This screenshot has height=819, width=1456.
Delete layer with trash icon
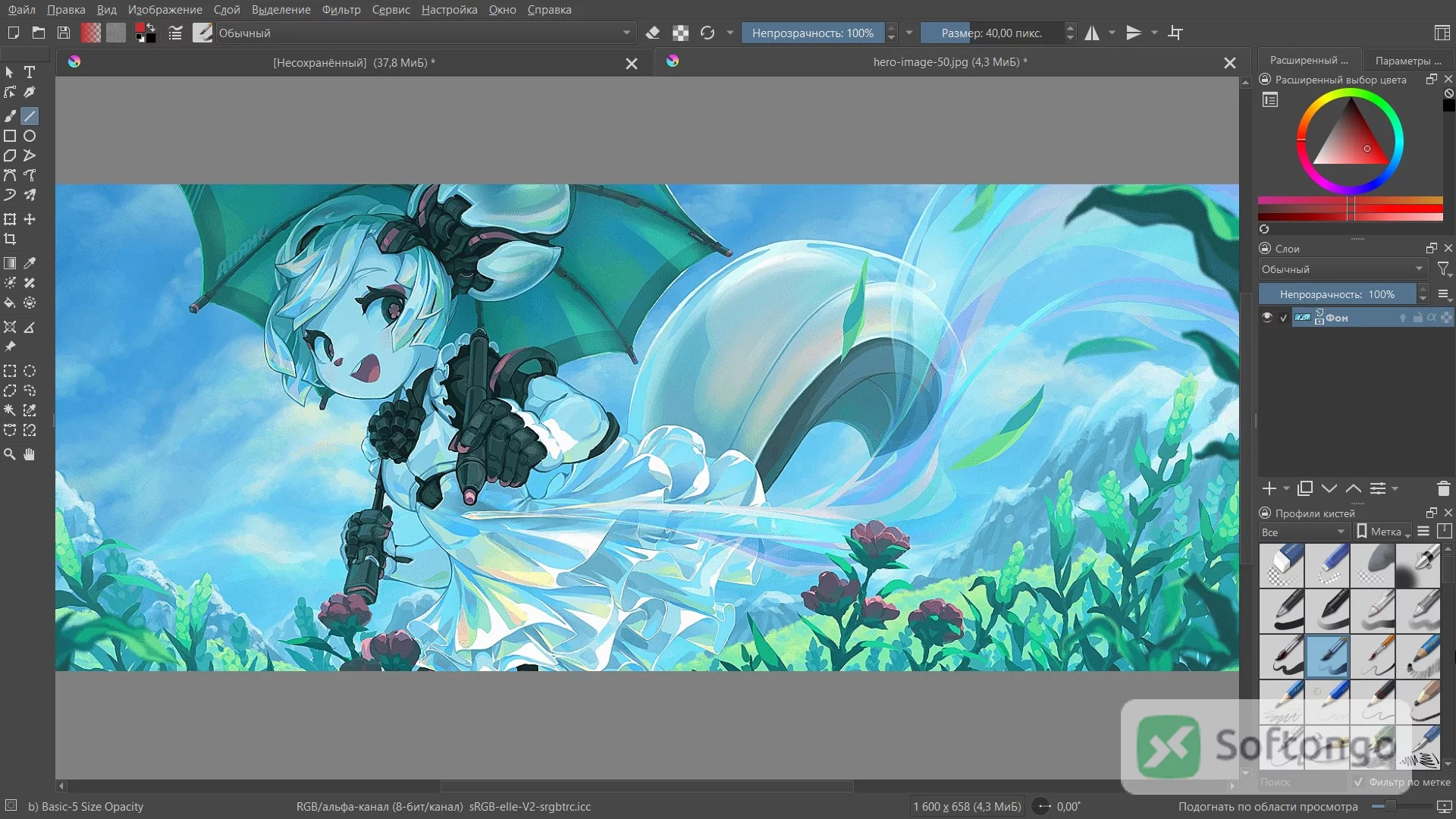point(1443,489)
